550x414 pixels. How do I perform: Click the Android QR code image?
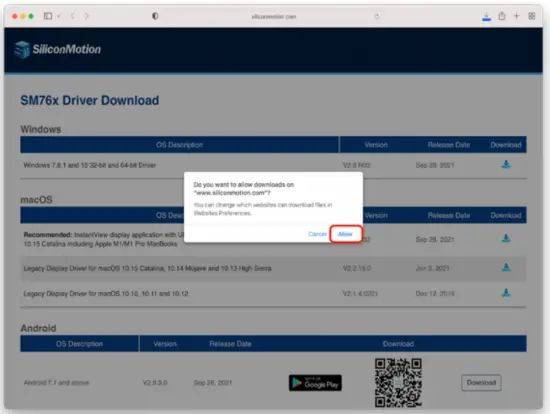click(x=398, y=382)
